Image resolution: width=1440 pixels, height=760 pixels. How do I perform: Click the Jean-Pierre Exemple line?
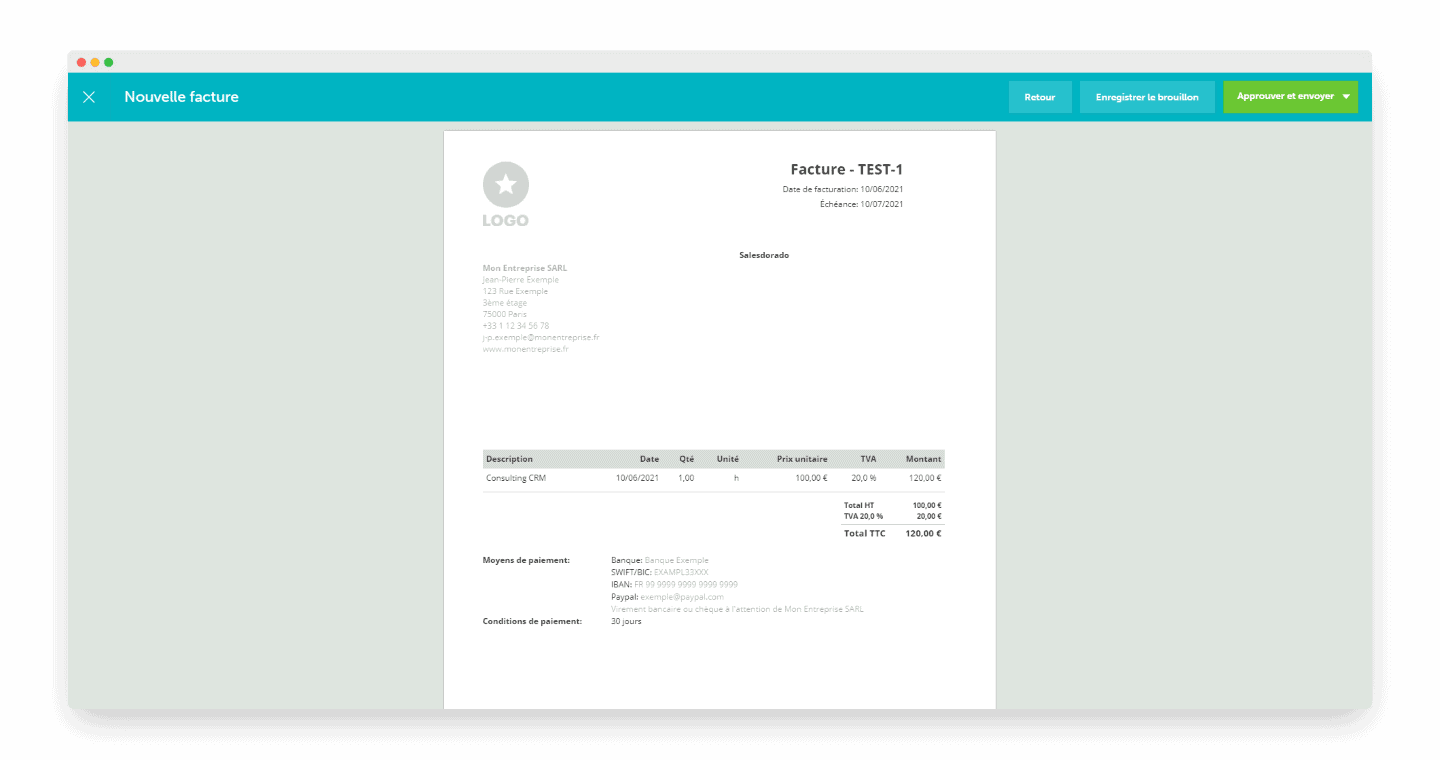pos(521,279)
